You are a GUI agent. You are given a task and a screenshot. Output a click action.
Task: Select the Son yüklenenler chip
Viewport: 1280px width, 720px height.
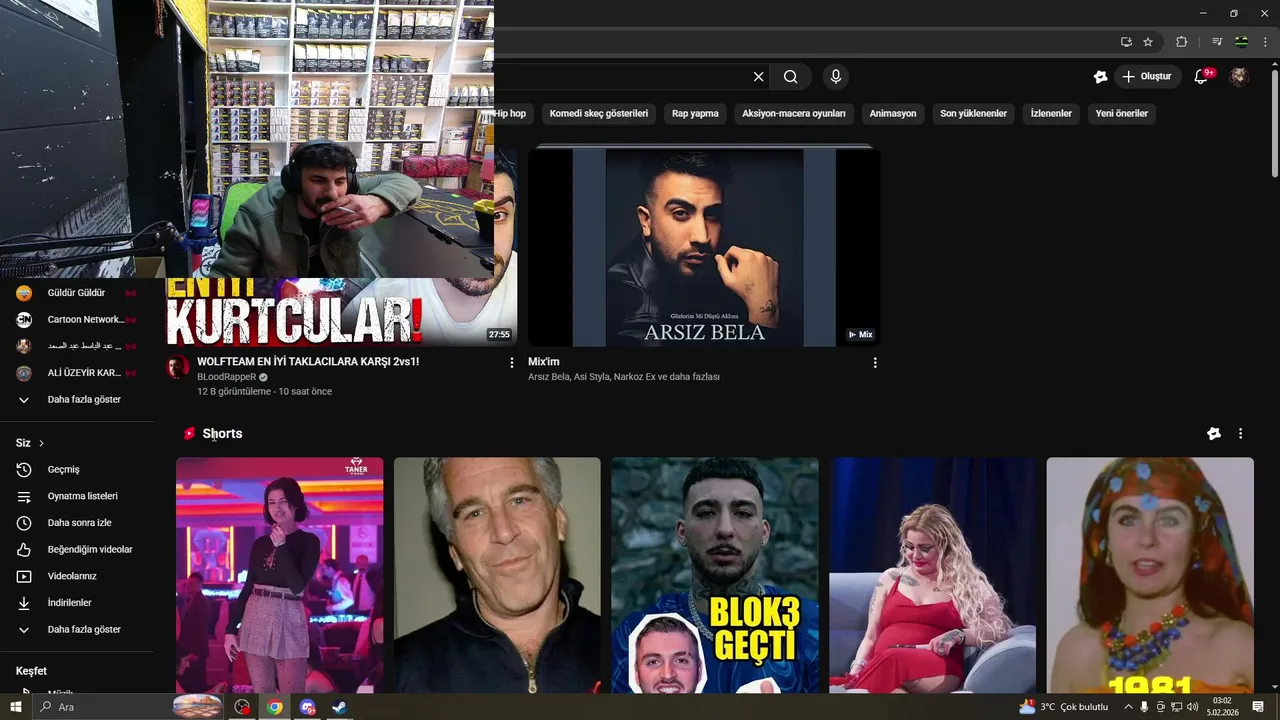(x=973, y=114)
